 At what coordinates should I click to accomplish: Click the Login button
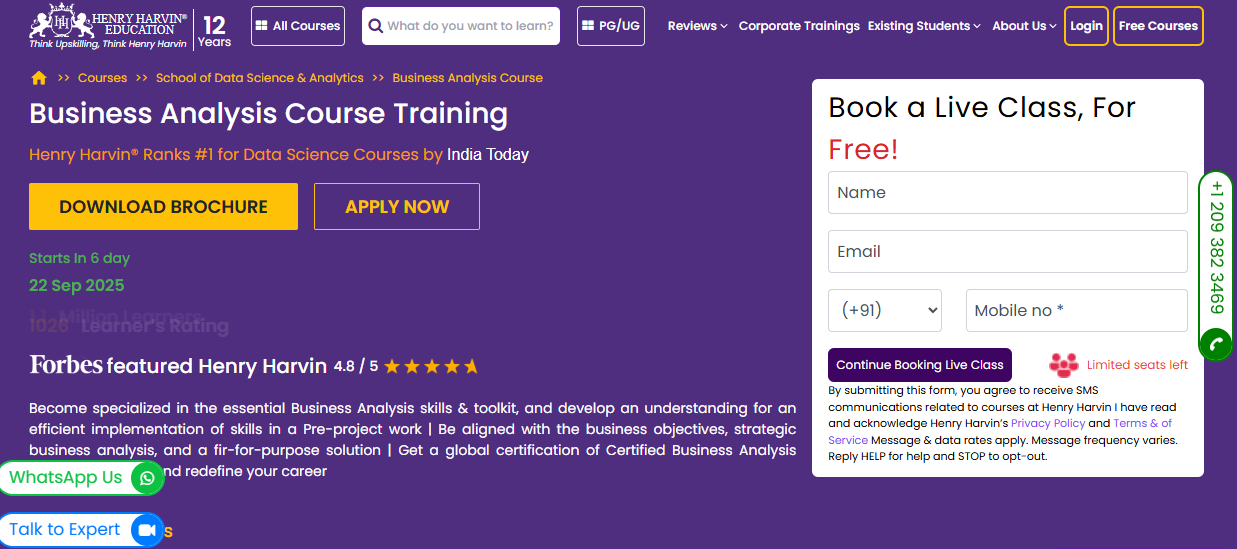[1086, 26]
